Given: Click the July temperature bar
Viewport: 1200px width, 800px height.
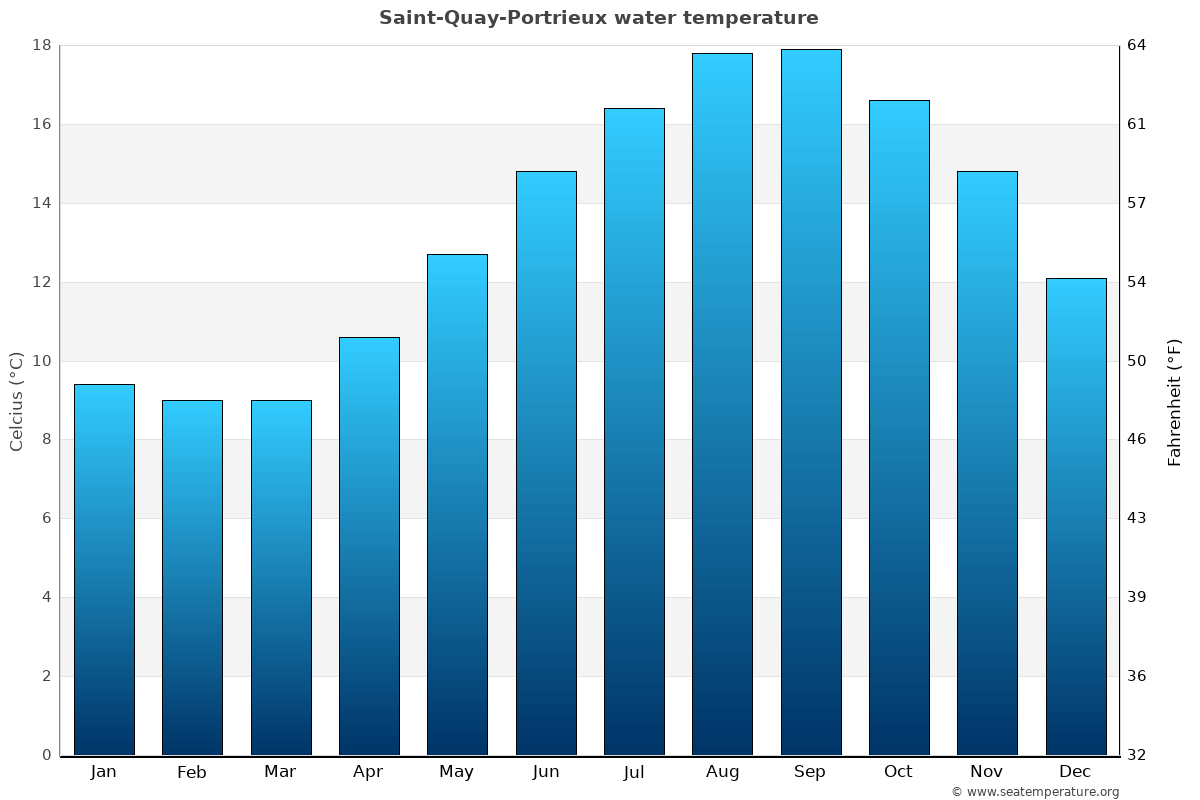Looking at the screenshot, I should tap(634, 432).
